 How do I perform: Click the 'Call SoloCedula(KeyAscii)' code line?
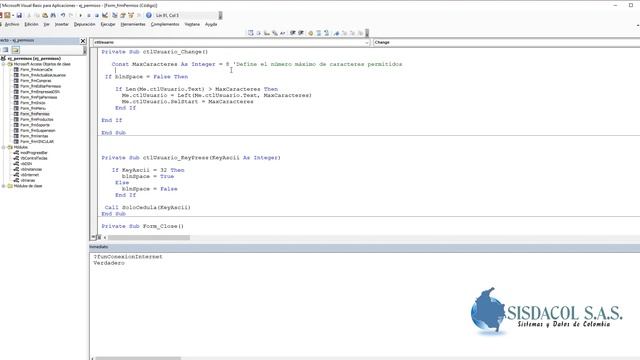point(147,207)
